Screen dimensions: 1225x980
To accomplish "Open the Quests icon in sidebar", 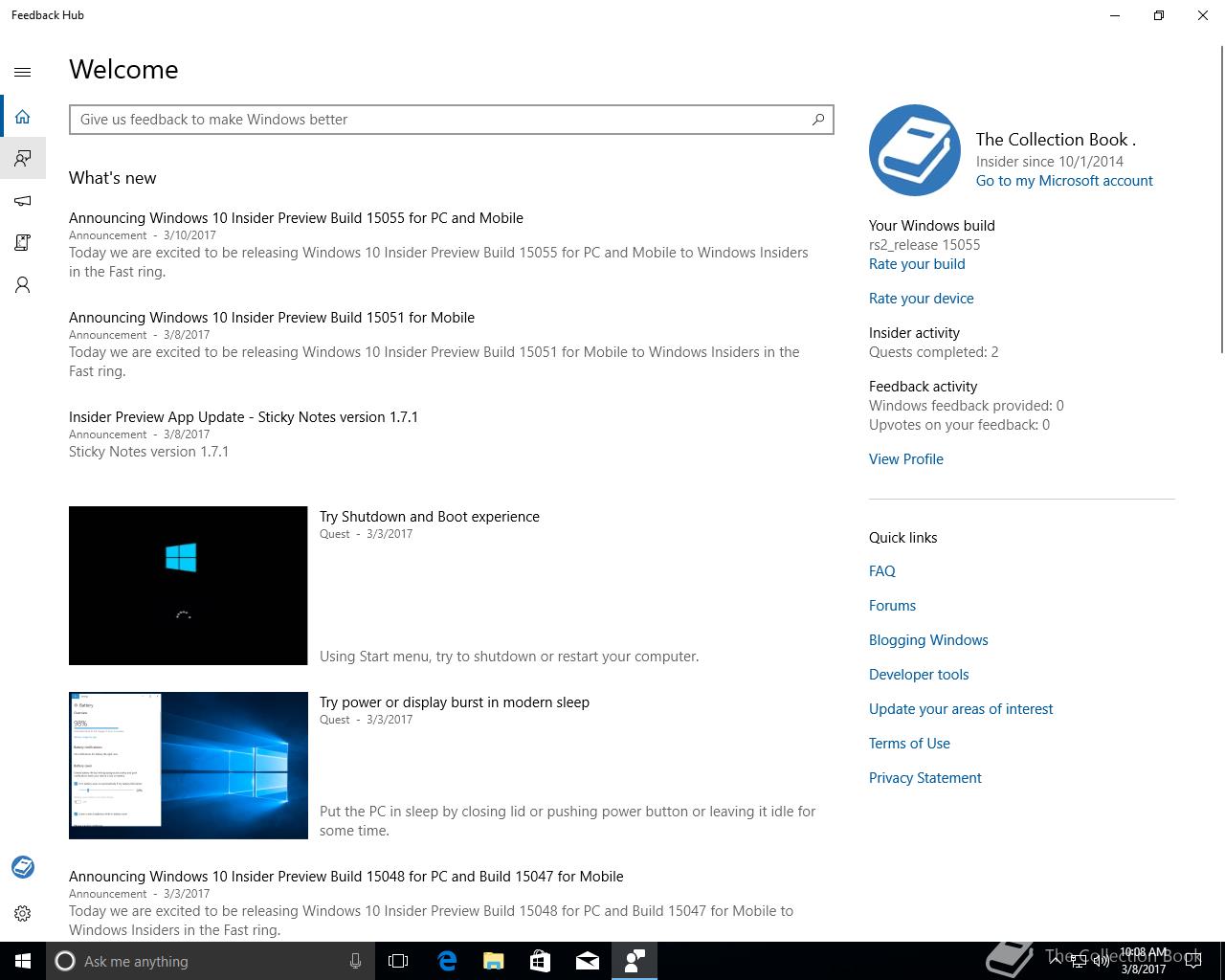I will 23,243.
